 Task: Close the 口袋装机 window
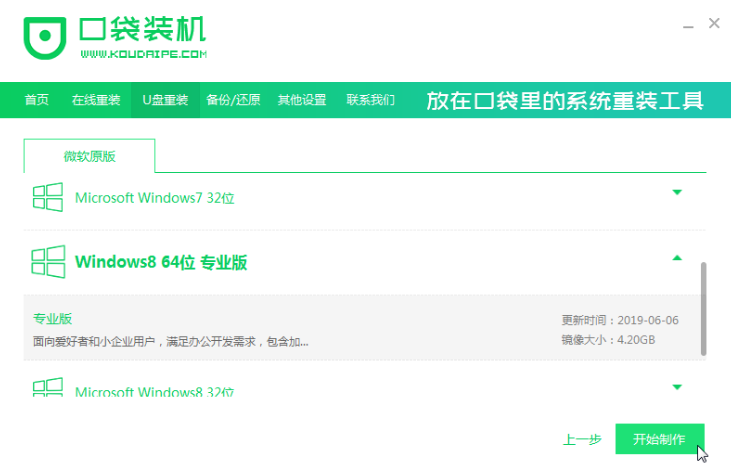coord(713,23)
